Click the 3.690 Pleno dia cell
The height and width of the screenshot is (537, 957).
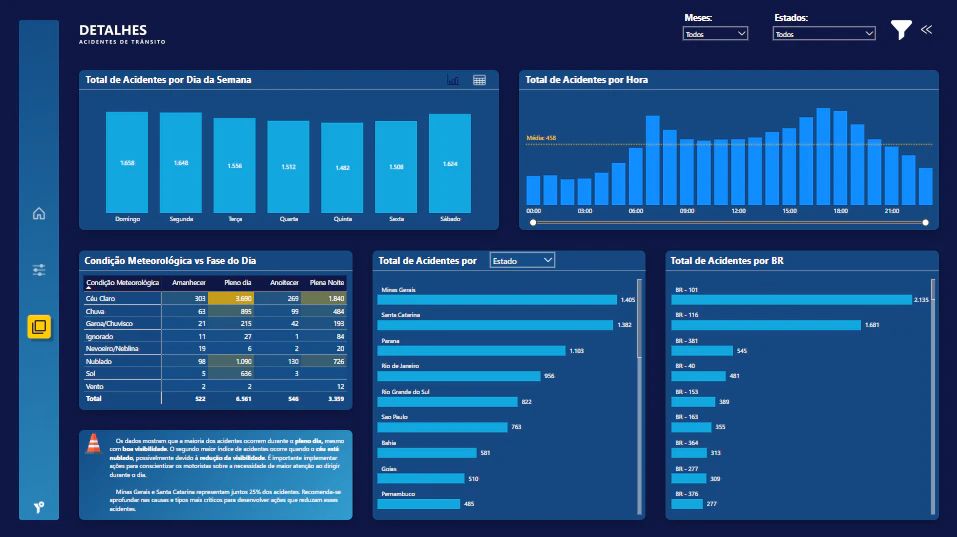[231, 298]
